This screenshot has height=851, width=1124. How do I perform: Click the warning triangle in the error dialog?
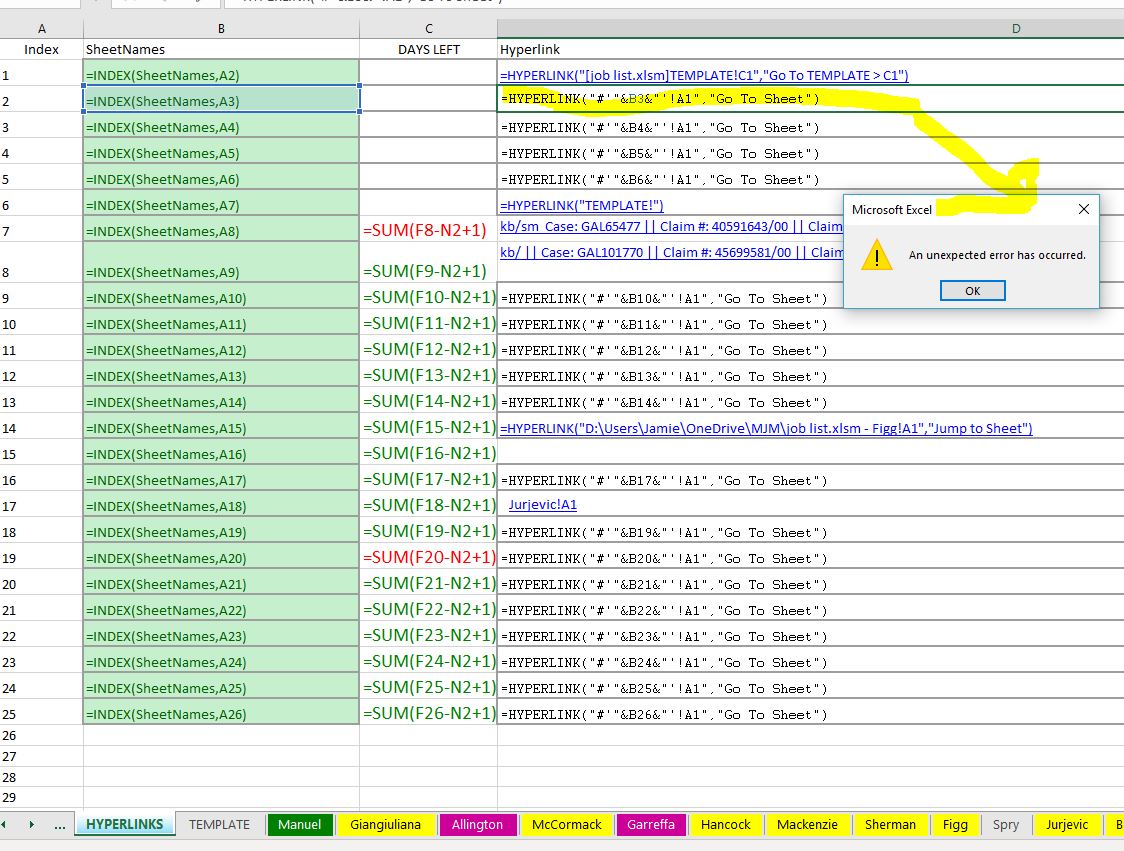coord(877,255)
